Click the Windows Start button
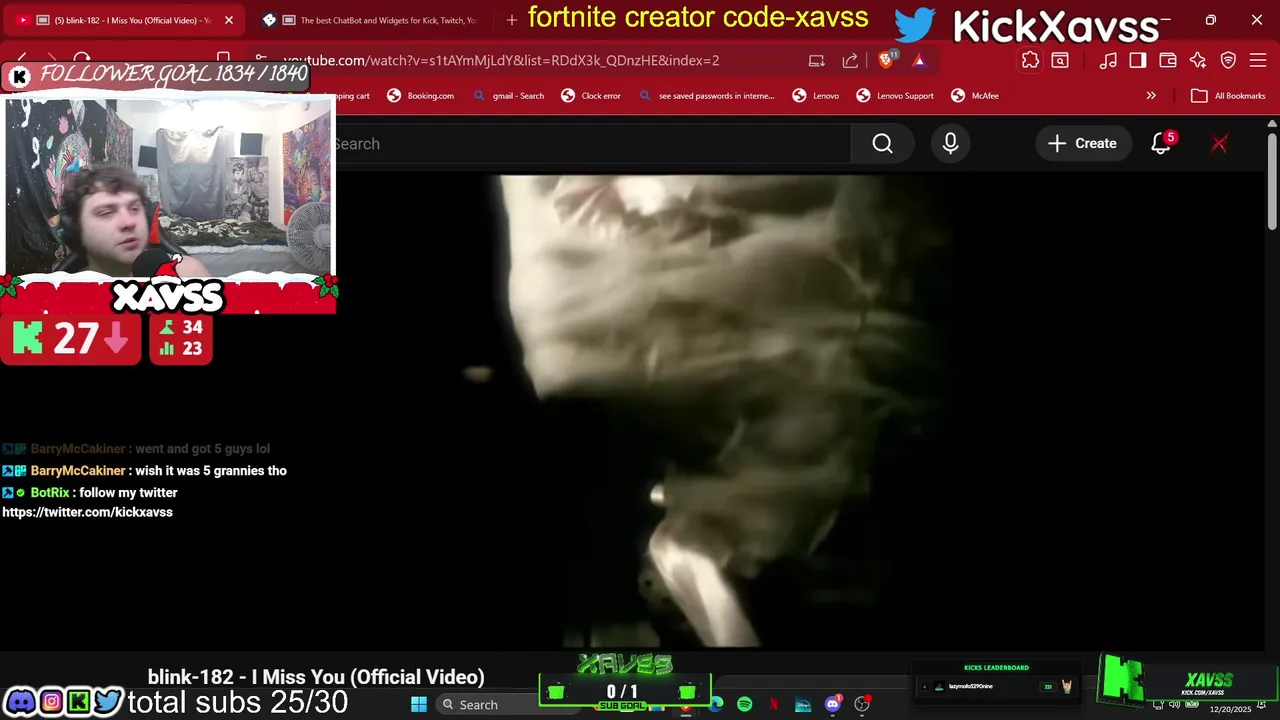 point(419,705)
